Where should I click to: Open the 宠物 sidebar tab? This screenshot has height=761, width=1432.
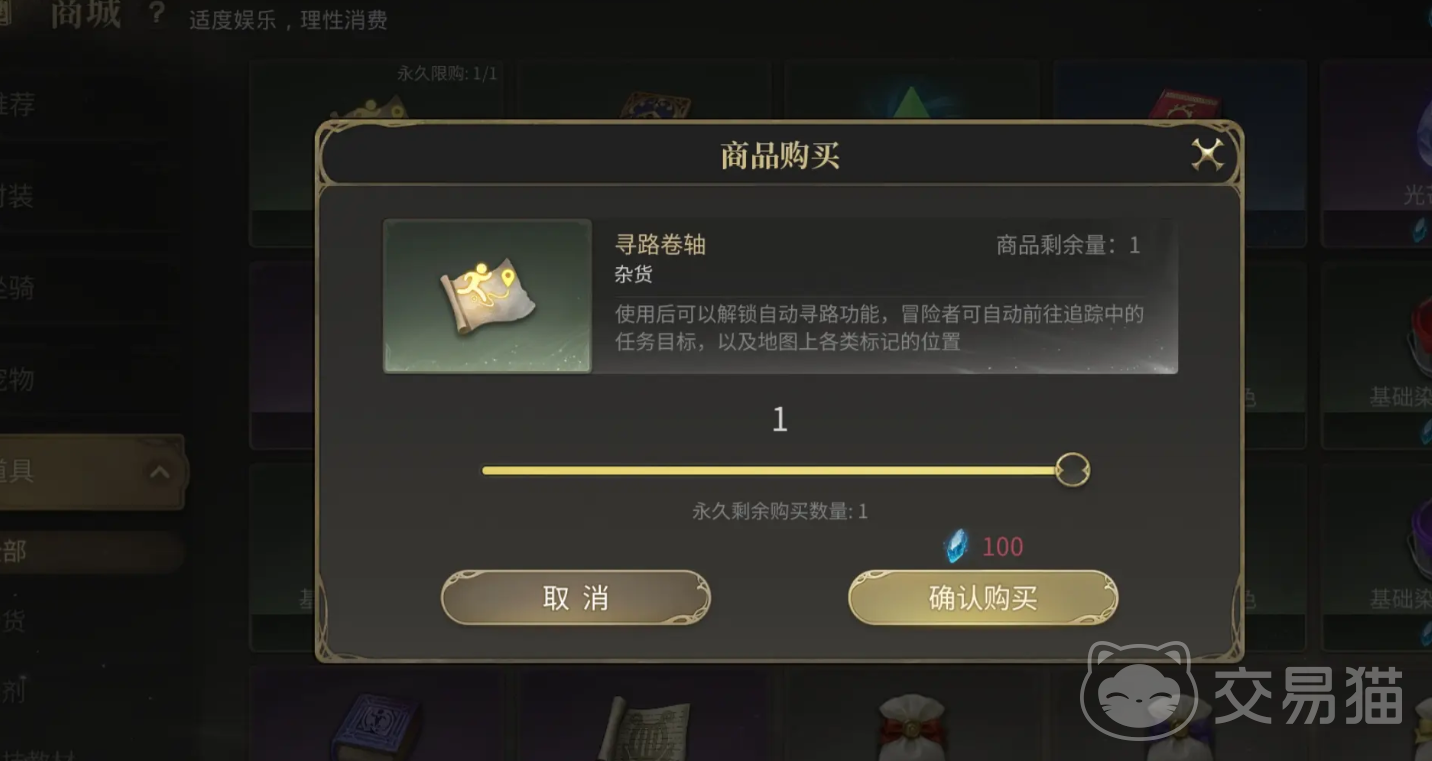(x=17, y=380)
